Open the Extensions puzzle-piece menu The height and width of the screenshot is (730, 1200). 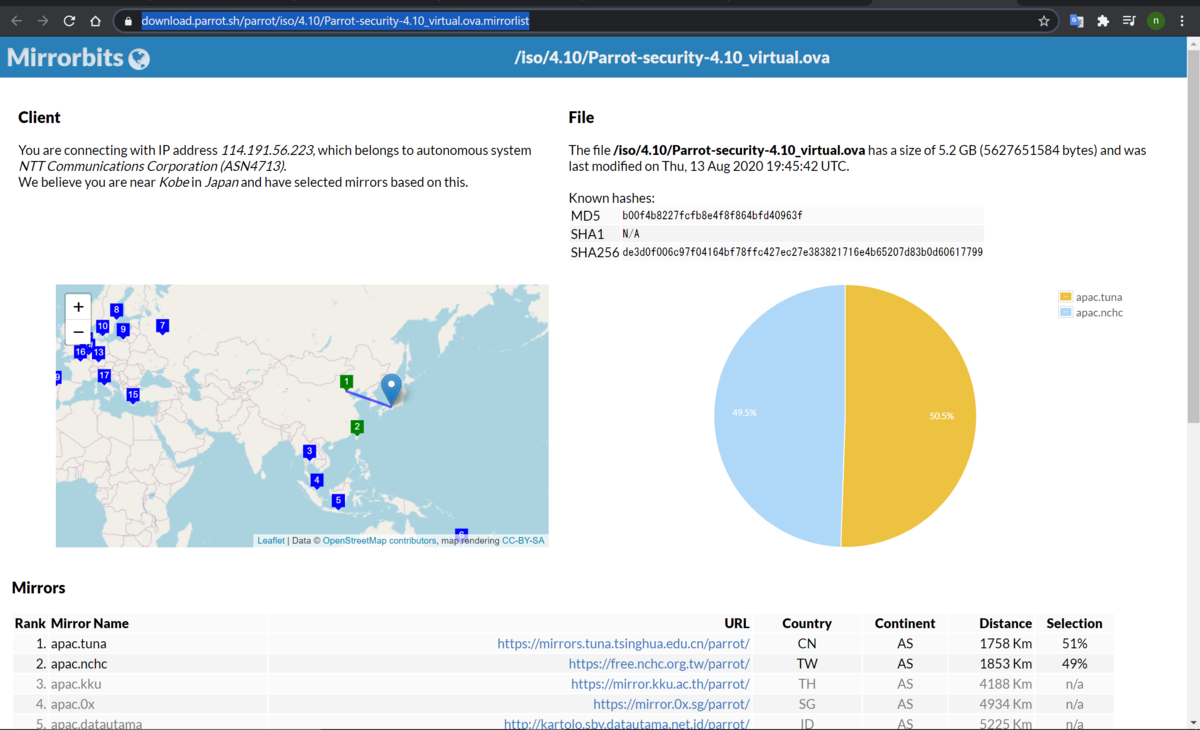click(x=1103, y=20)
